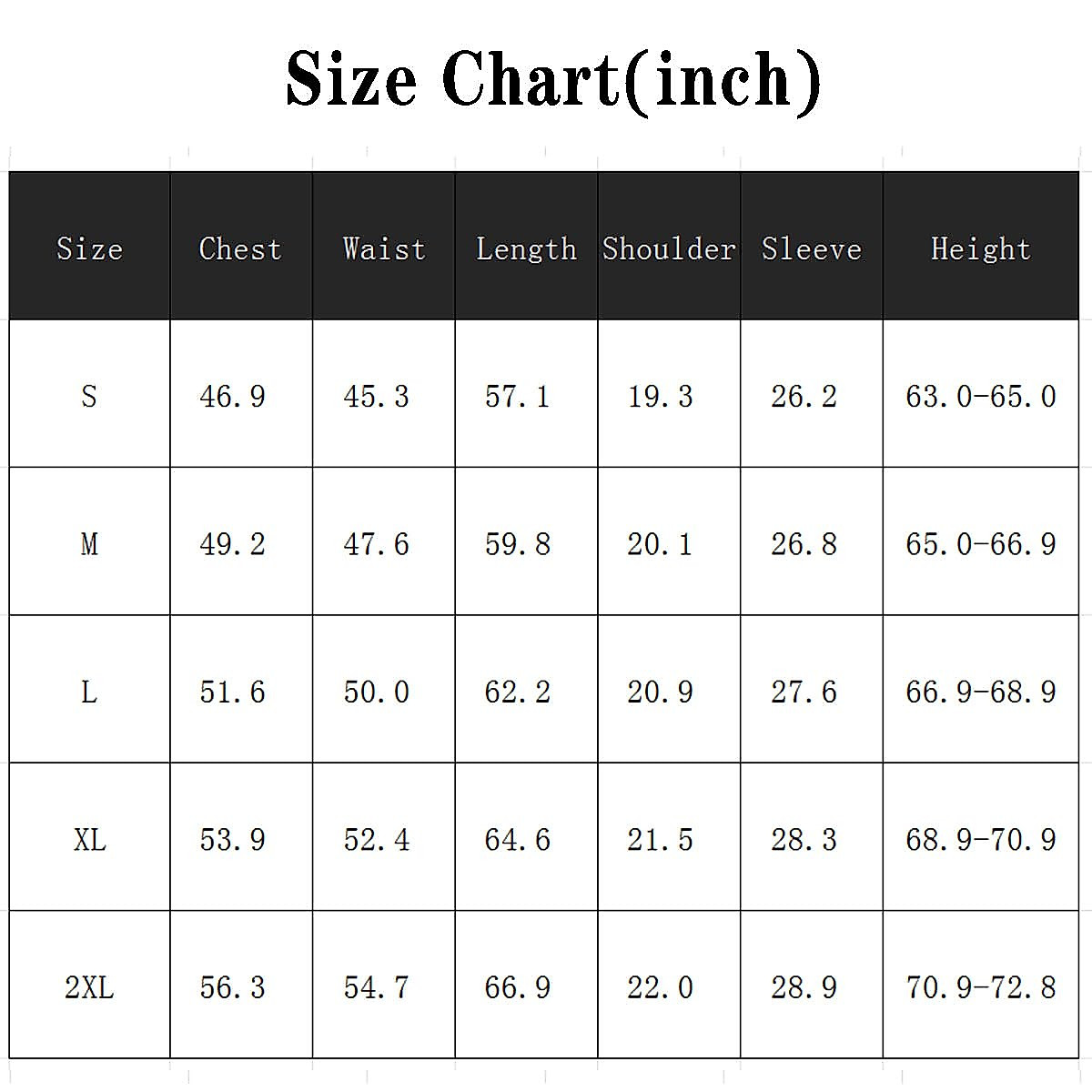The width and height of the screenshot is (1092, 1092).
Task: Select chest value 46.9 for size S
Action: pyautogui.click(x=232, y=396)
